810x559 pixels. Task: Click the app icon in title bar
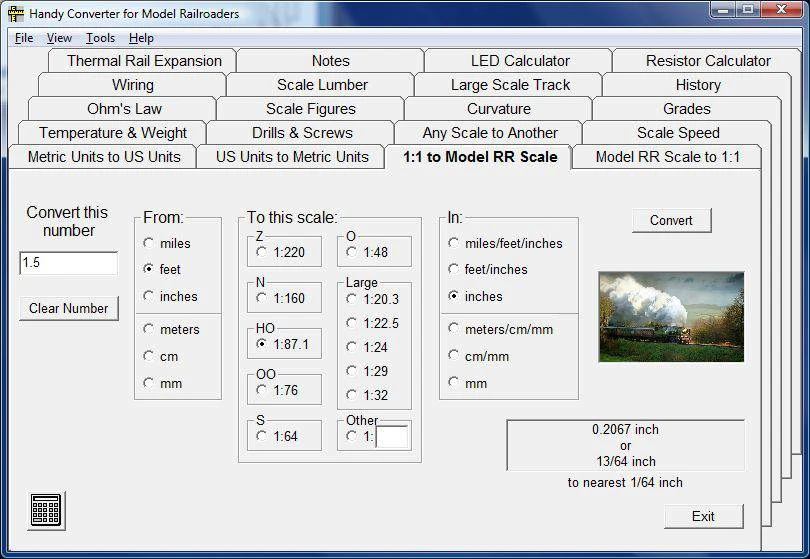tap(16, 14)
